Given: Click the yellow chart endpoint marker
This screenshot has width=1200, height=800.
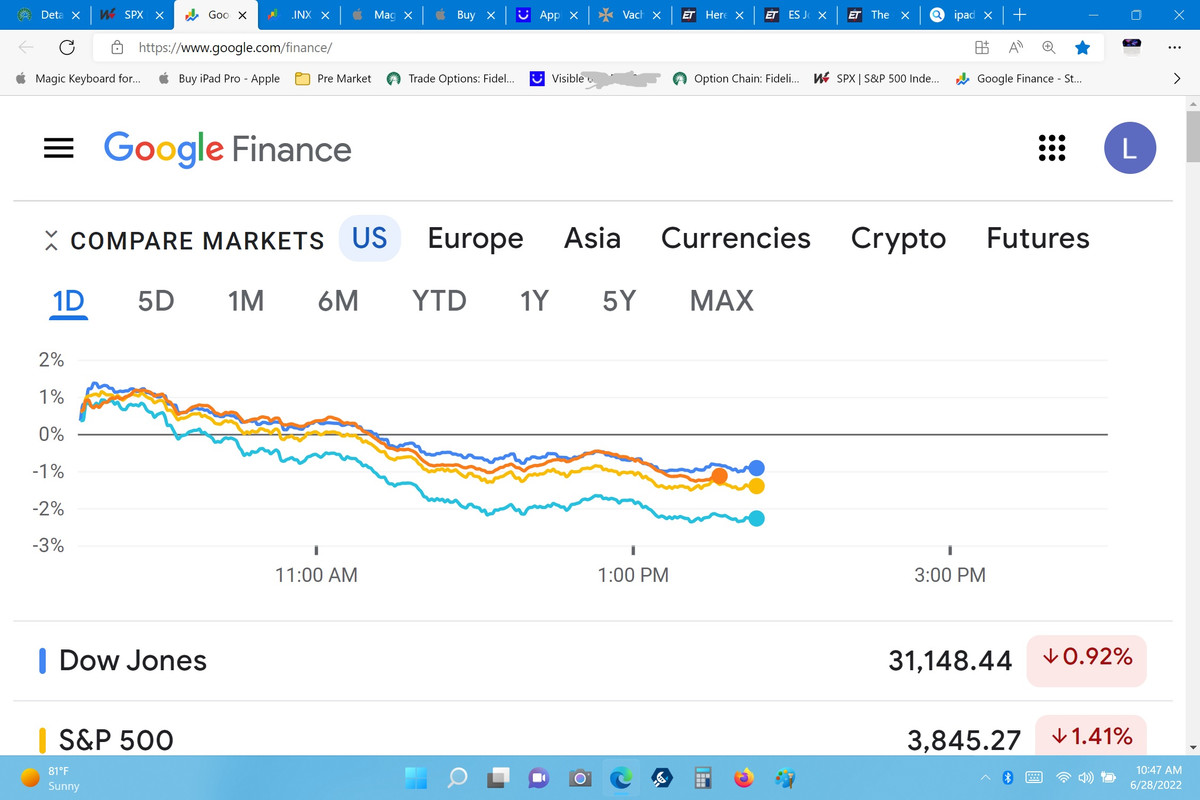Looking at the screenshot, I should click(756, 486).
